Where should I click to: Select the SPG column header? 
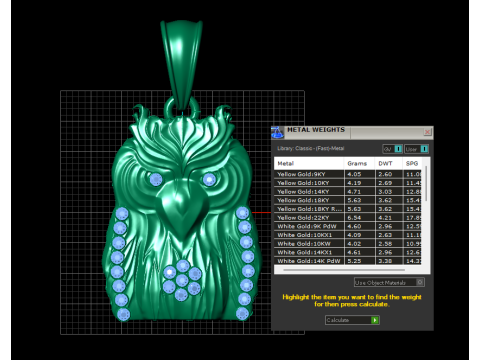tap(412, 163)
